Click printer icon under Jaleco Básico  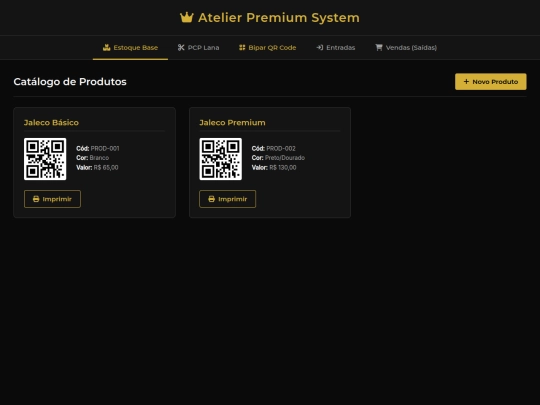click(36, 199)
